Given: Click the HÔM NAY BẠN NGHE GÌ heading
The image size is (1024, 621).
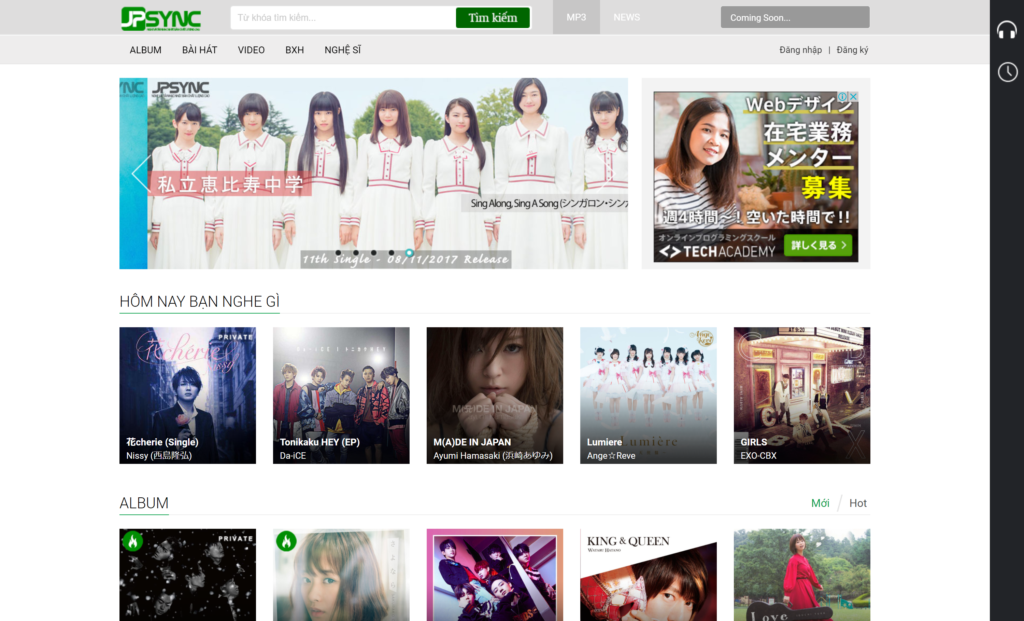Looking at the screenshot, I should (199, 301).
